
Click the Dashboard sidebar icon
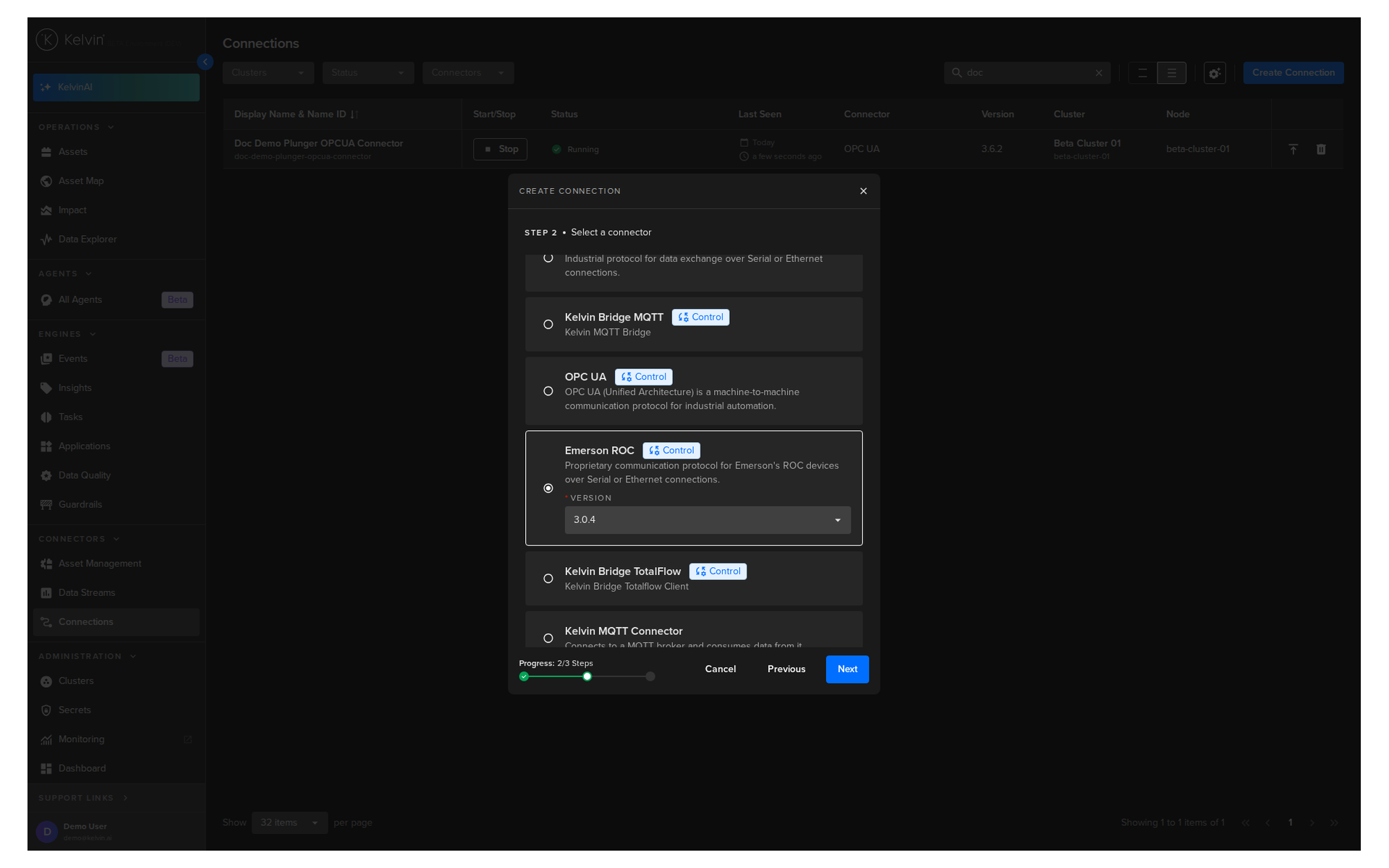pyautogui.click(x=46, y=769)
